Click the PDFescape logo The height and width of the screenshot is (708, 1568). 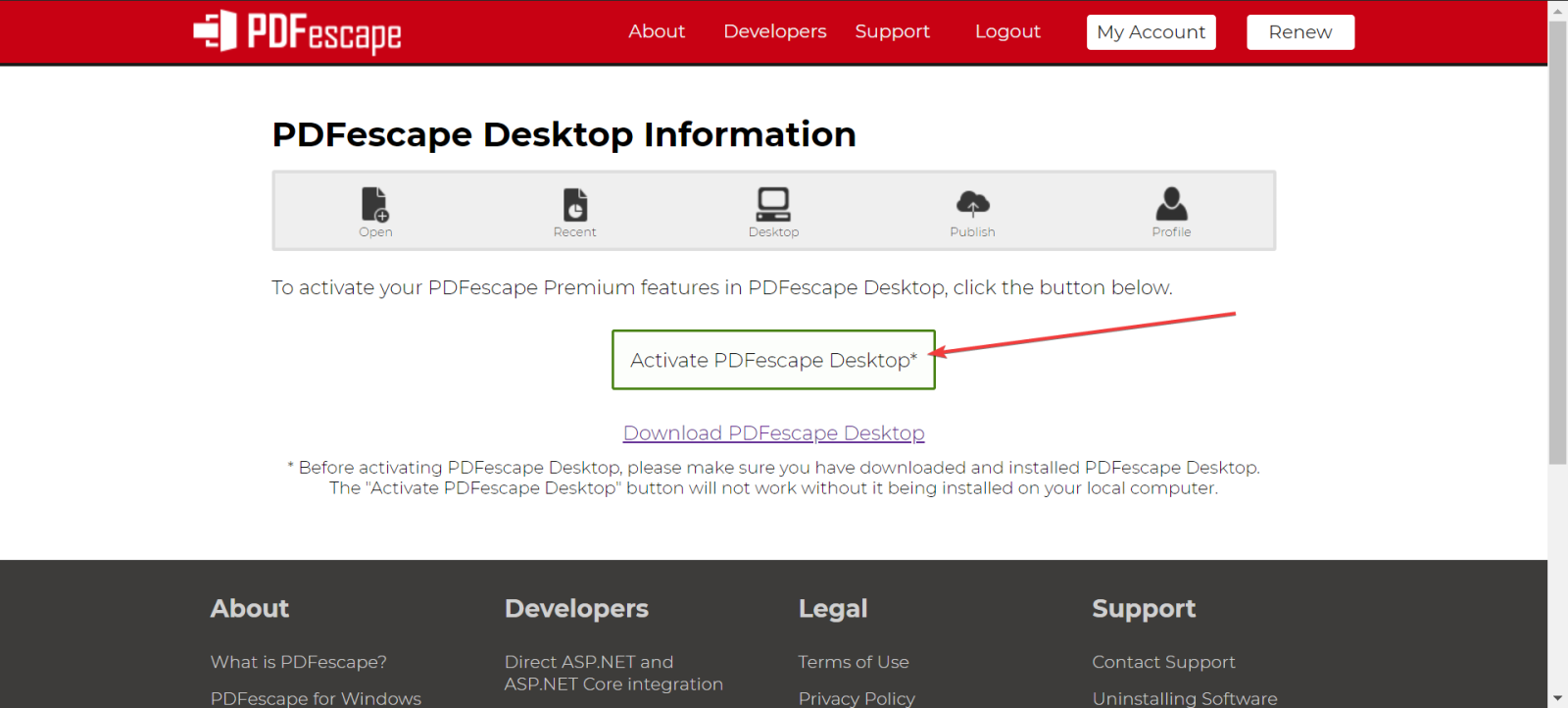[x=297, y=31]
